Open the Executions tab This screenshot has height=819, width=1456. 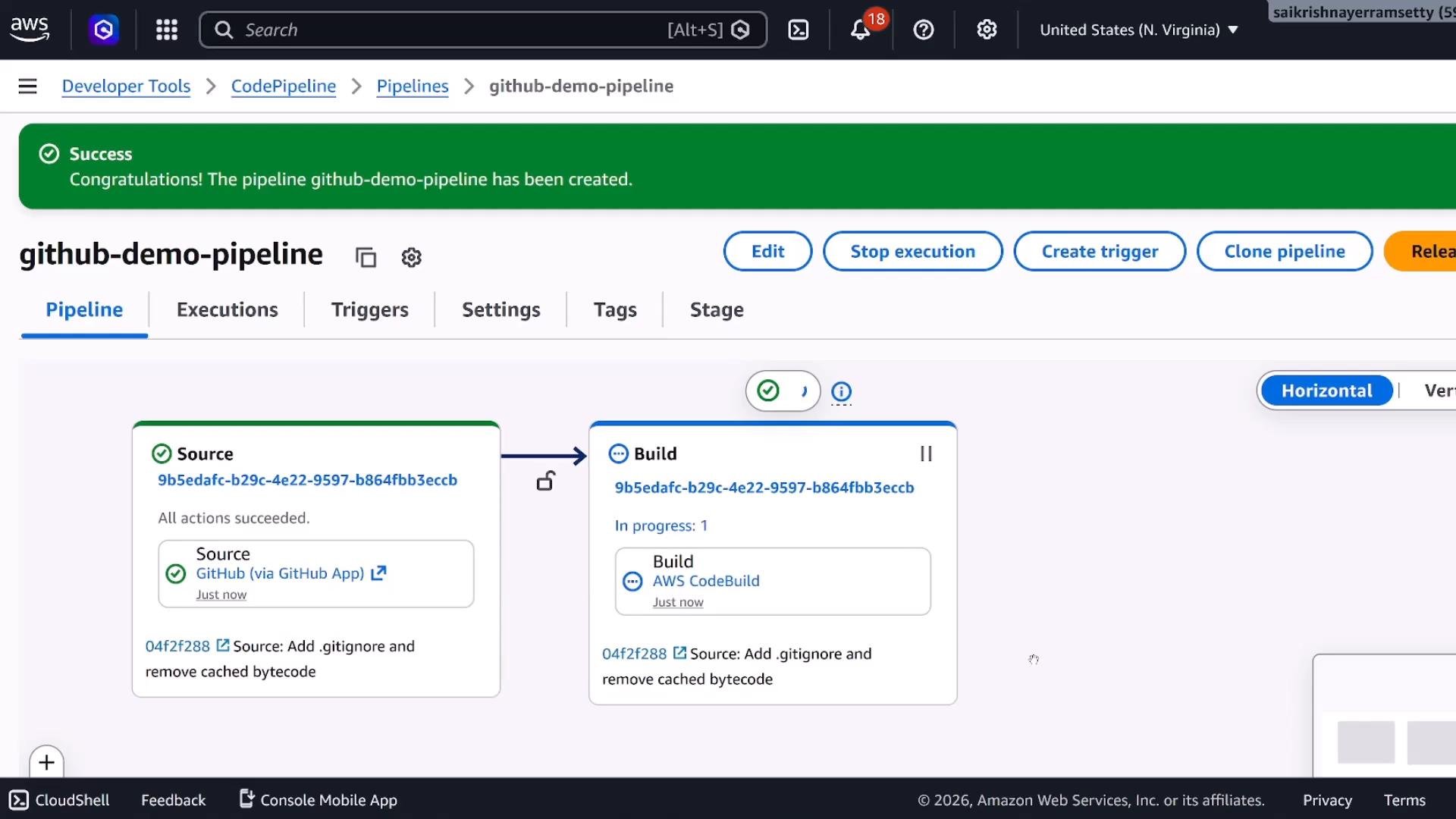coord(227,309)
